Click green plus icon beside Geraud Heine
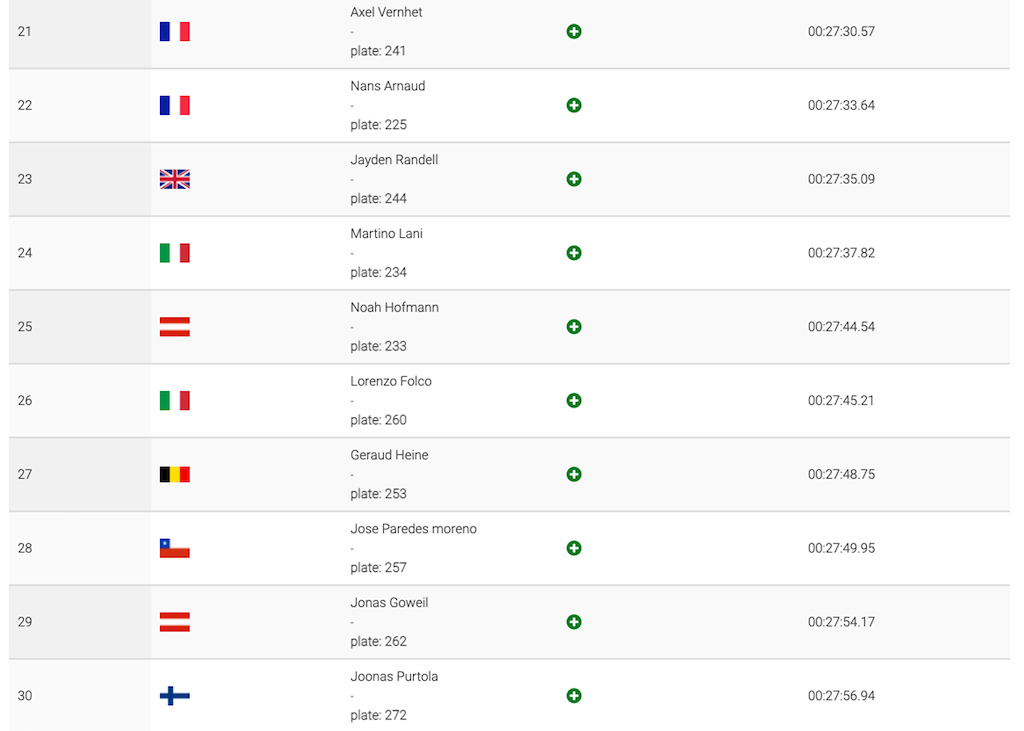 click(573, 474)
